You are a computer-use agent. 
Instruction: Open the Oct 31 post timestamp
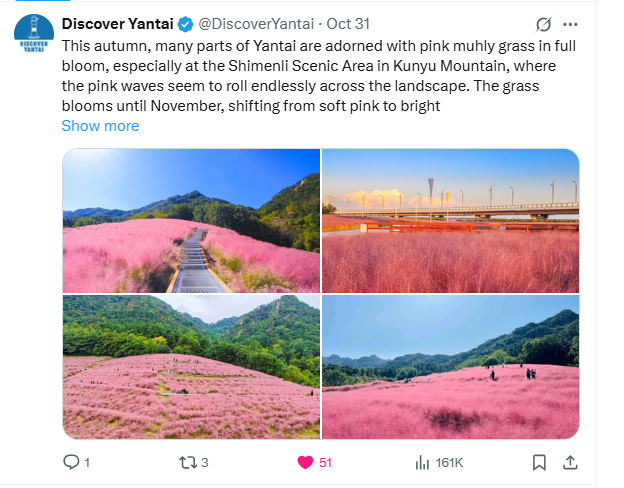click(348, 24)
